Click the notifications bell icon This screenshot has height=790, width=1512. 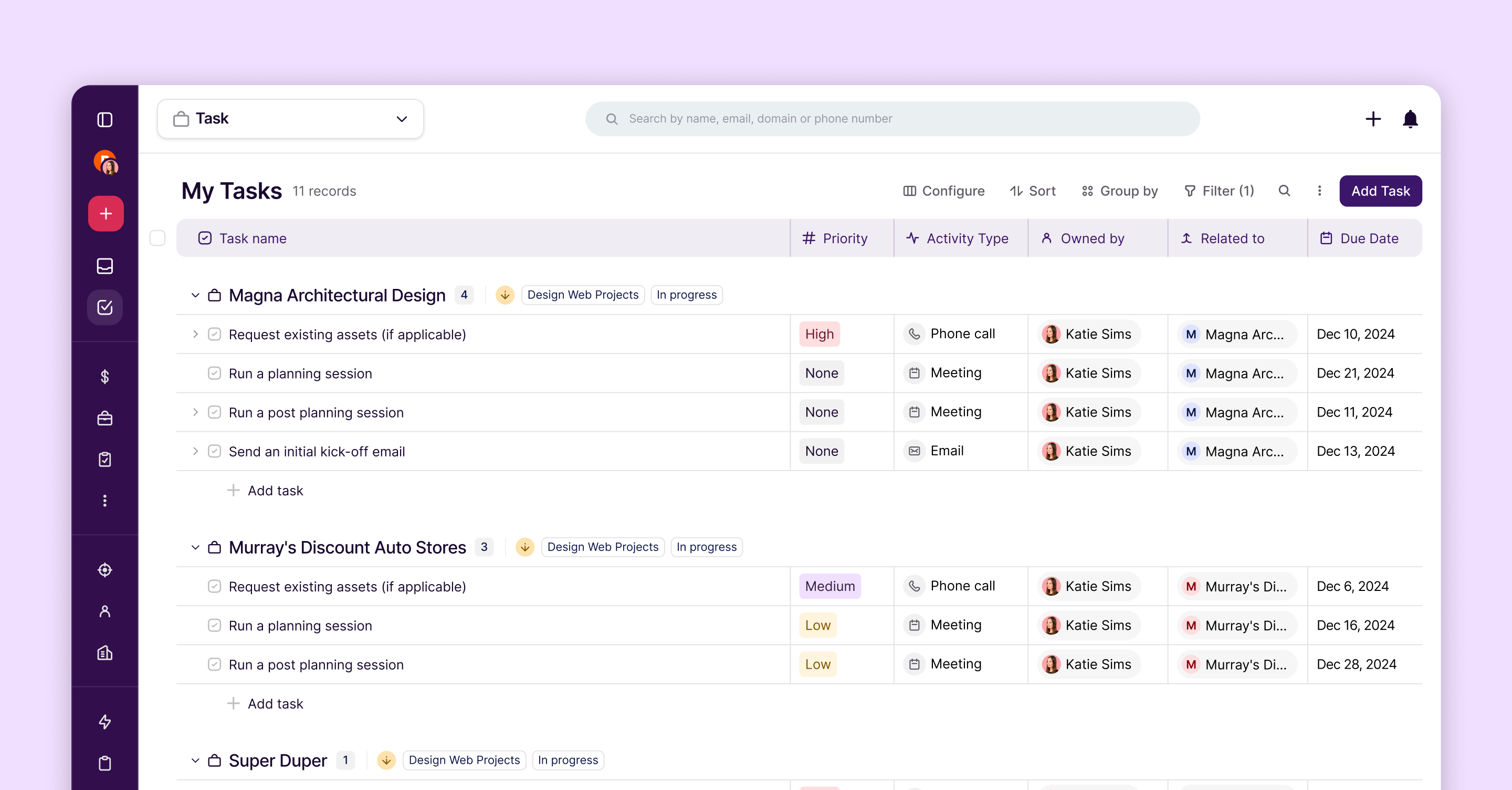(1411, 119)
